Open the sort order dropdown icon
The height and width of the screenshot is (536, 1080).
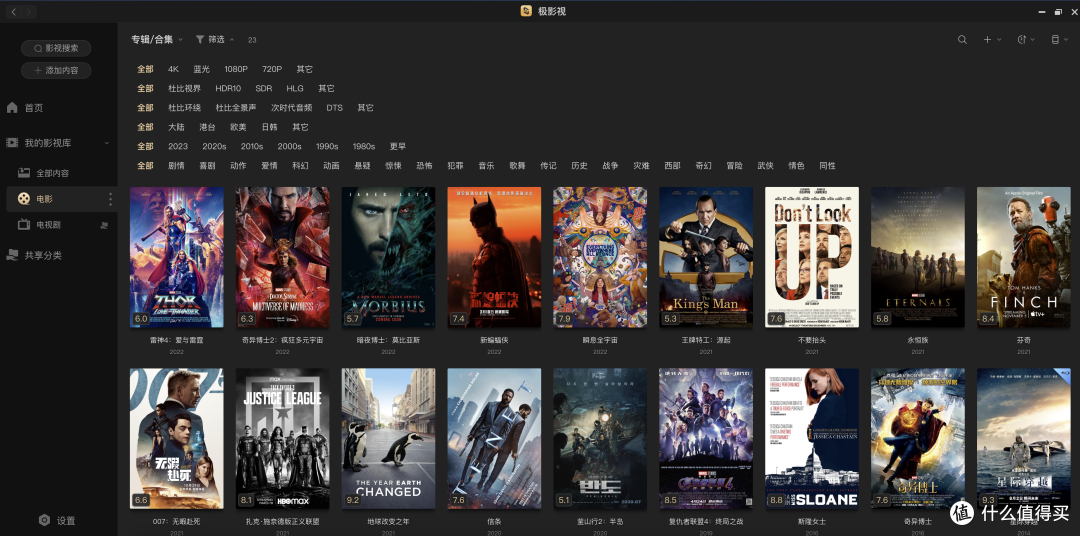click(x=1026, y=40)
